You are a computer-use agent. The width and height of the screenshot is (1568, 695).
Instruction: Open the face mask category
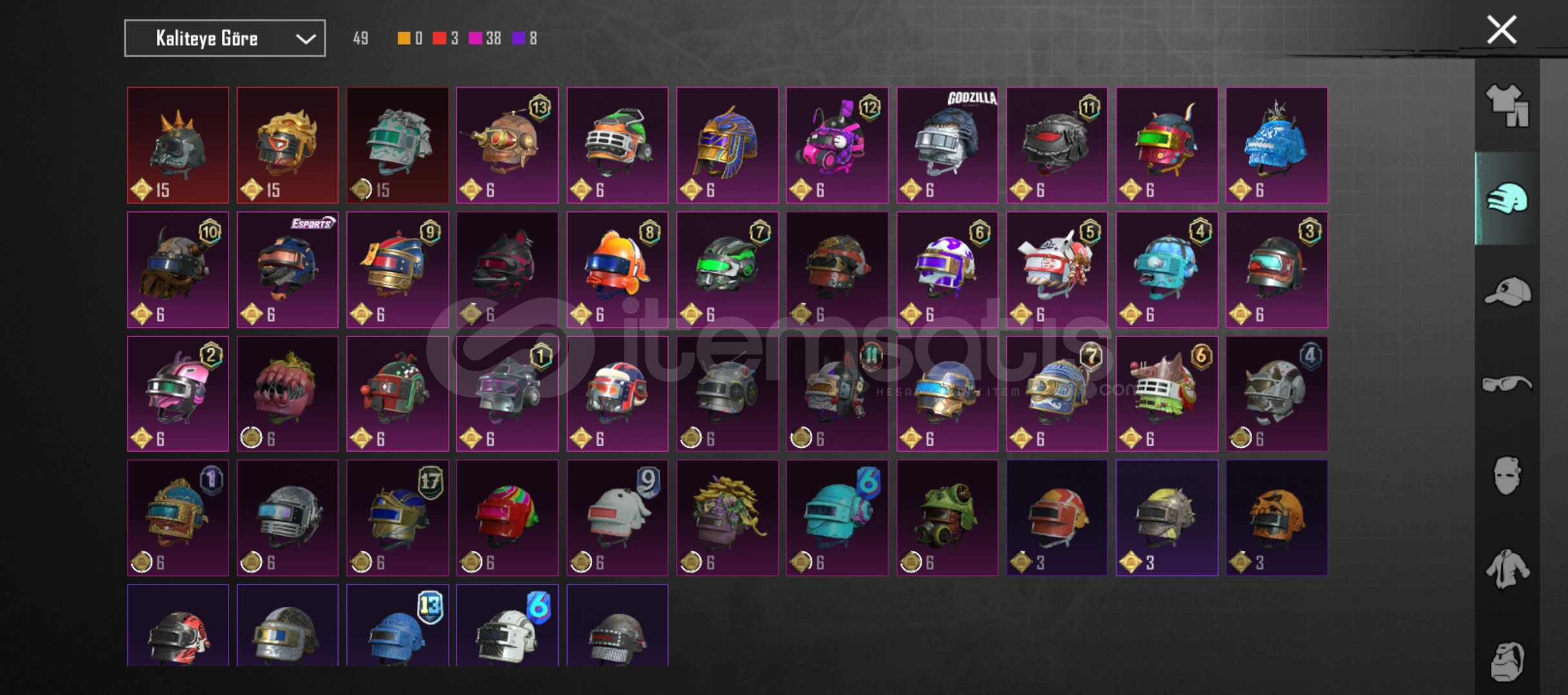1507,476
